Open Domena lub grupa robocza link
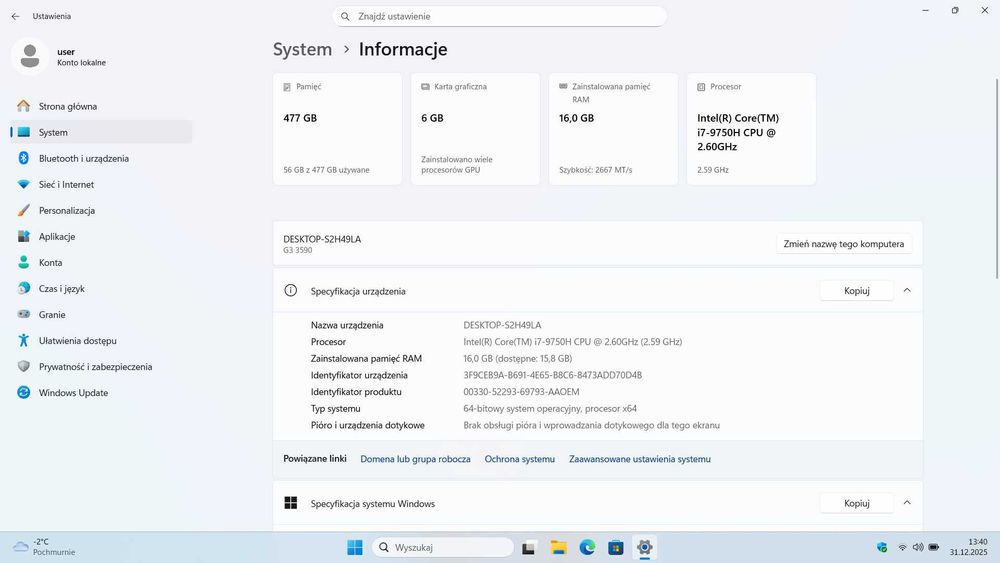1000x563 pixels. point(415,459)
